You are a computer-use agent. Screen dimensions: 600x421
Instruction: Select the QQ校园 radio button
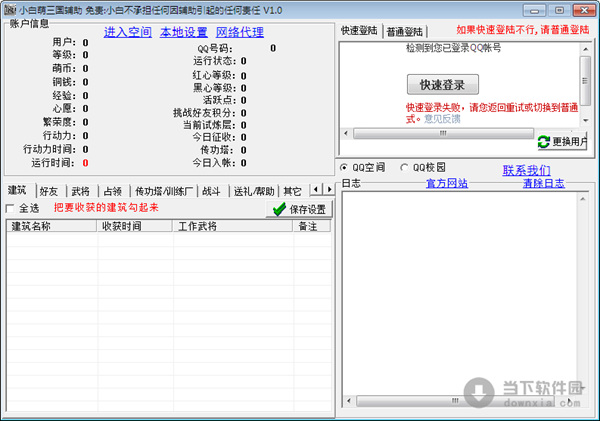click(x=423, y=168)
